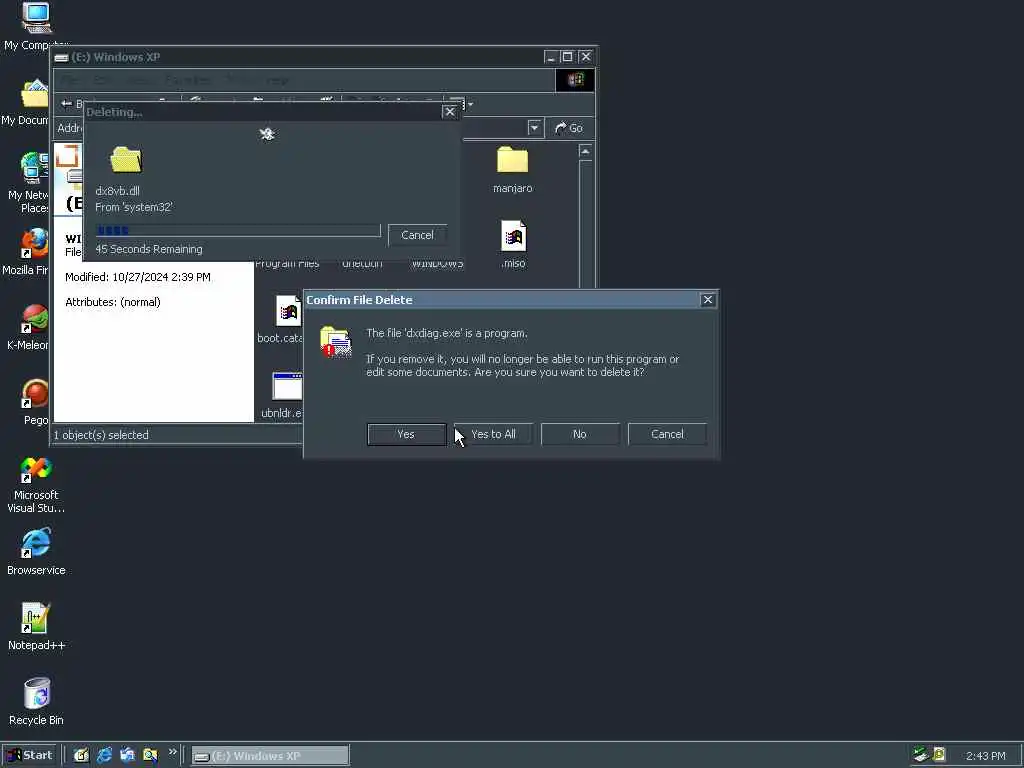The width and height of the screenshot is (1024, 768).
Task: Click the folder icon in Deleting dialog
Action: (x=126, y=159)
